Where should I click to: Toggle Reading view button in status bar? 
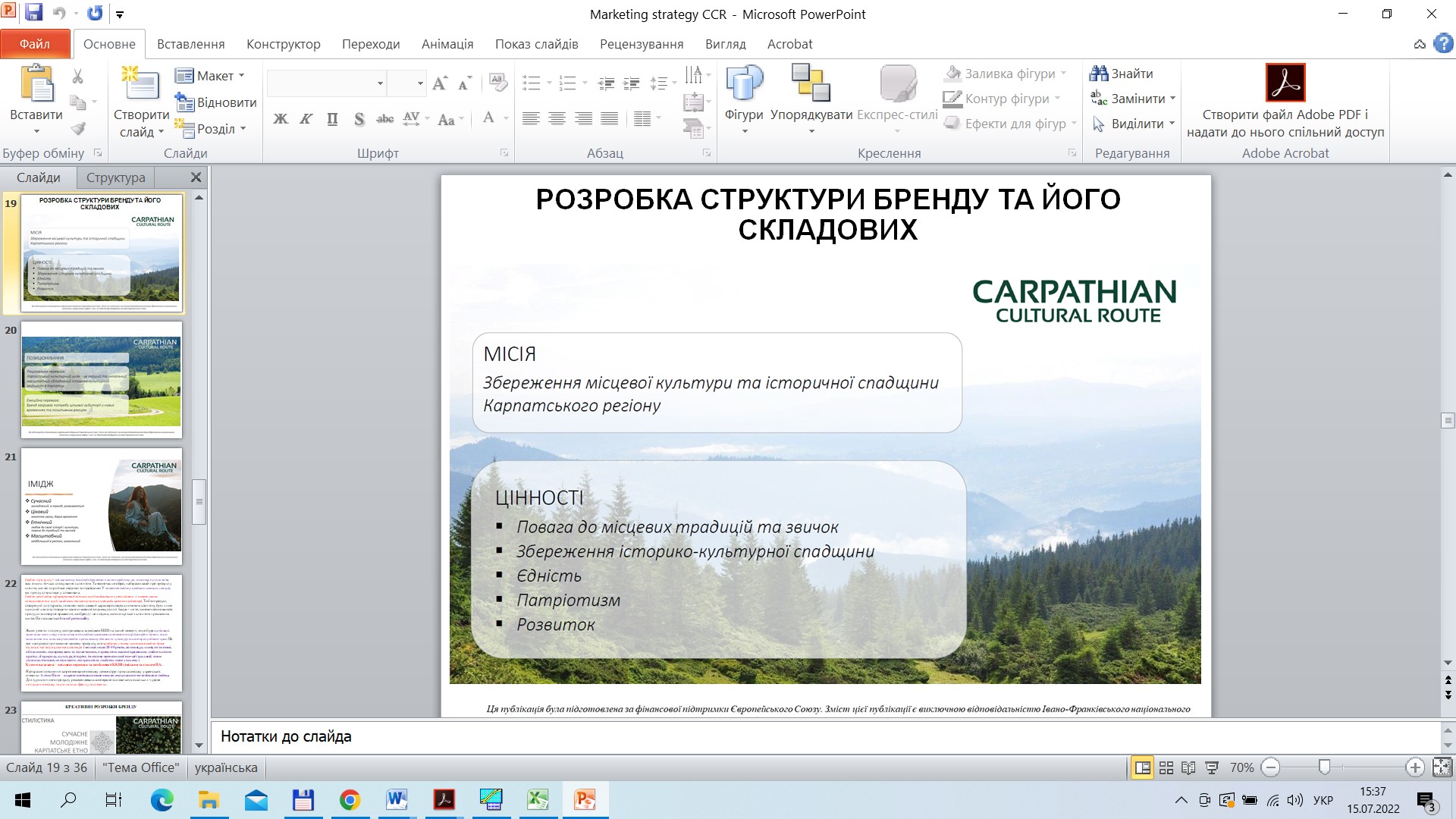pyautogui.click(x=1189, y=767)
